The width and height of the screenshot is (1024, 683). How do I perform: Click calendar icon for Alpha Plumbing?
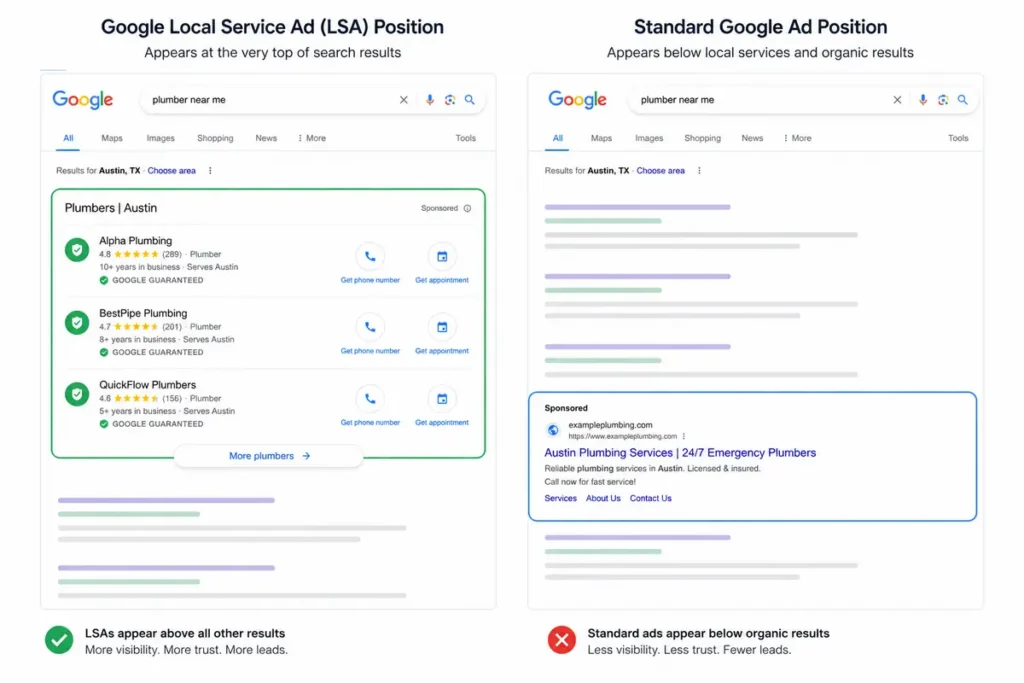(x=442, y=257)
